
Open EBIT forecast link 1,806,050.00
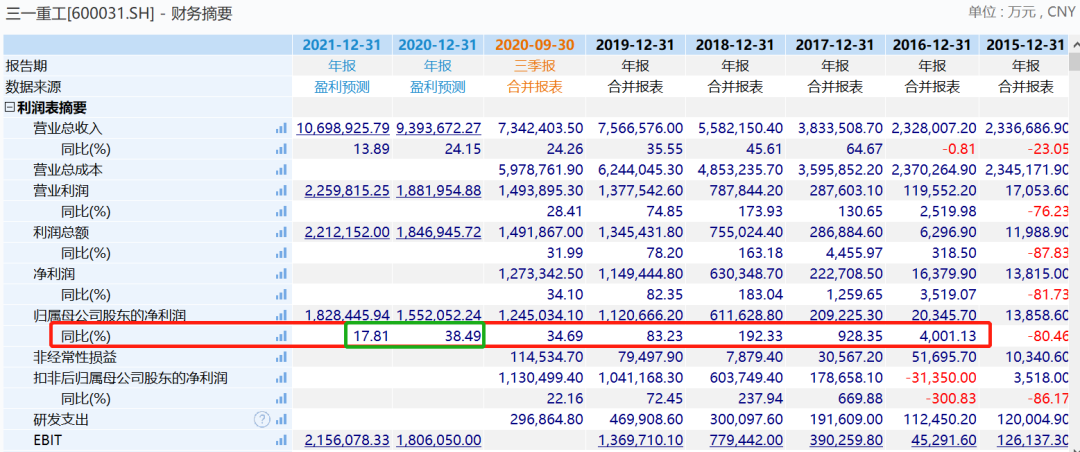(x=438, y=440)
